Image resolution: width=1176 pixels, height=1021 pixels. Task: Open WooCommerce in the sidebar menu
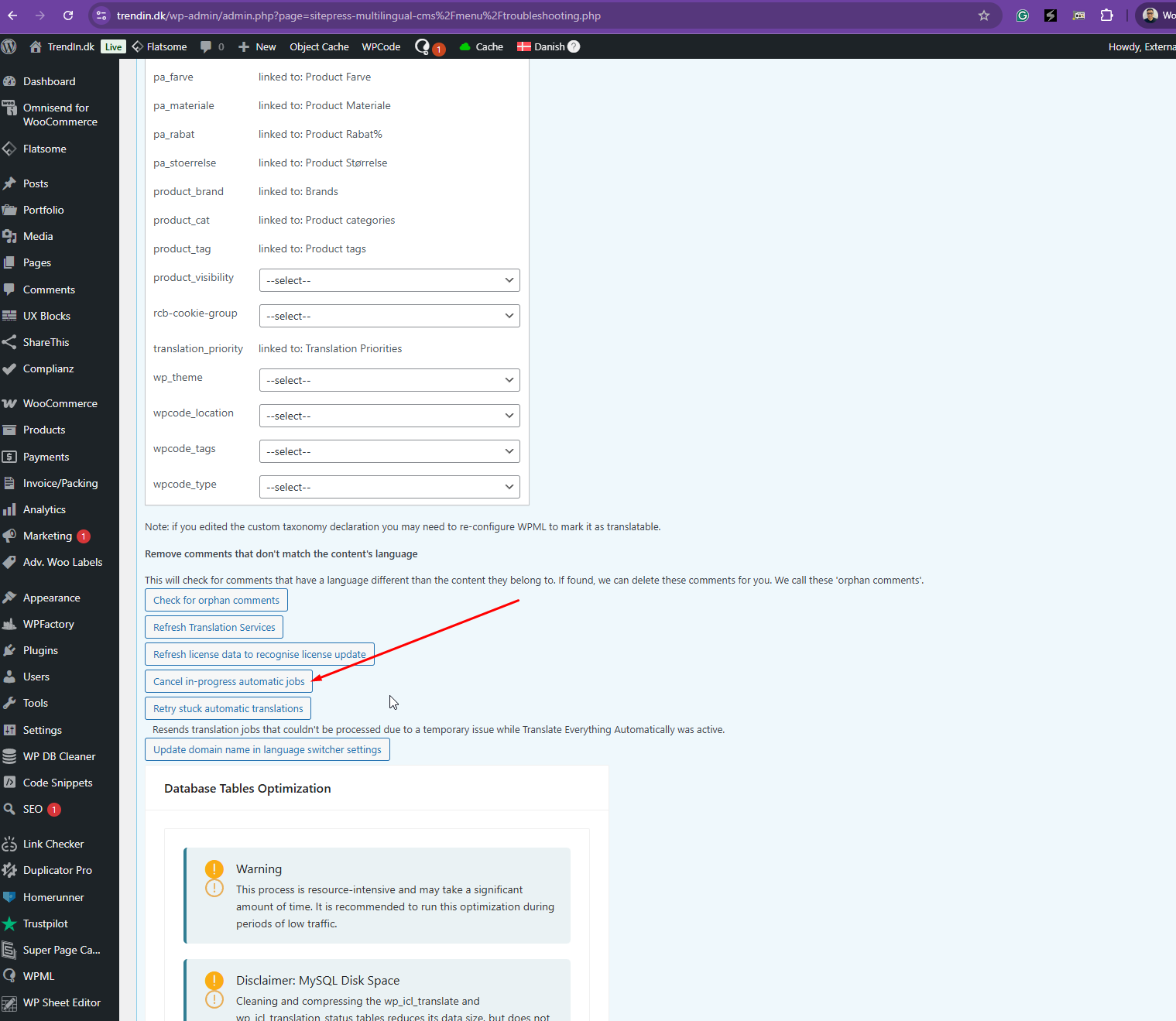60,403
